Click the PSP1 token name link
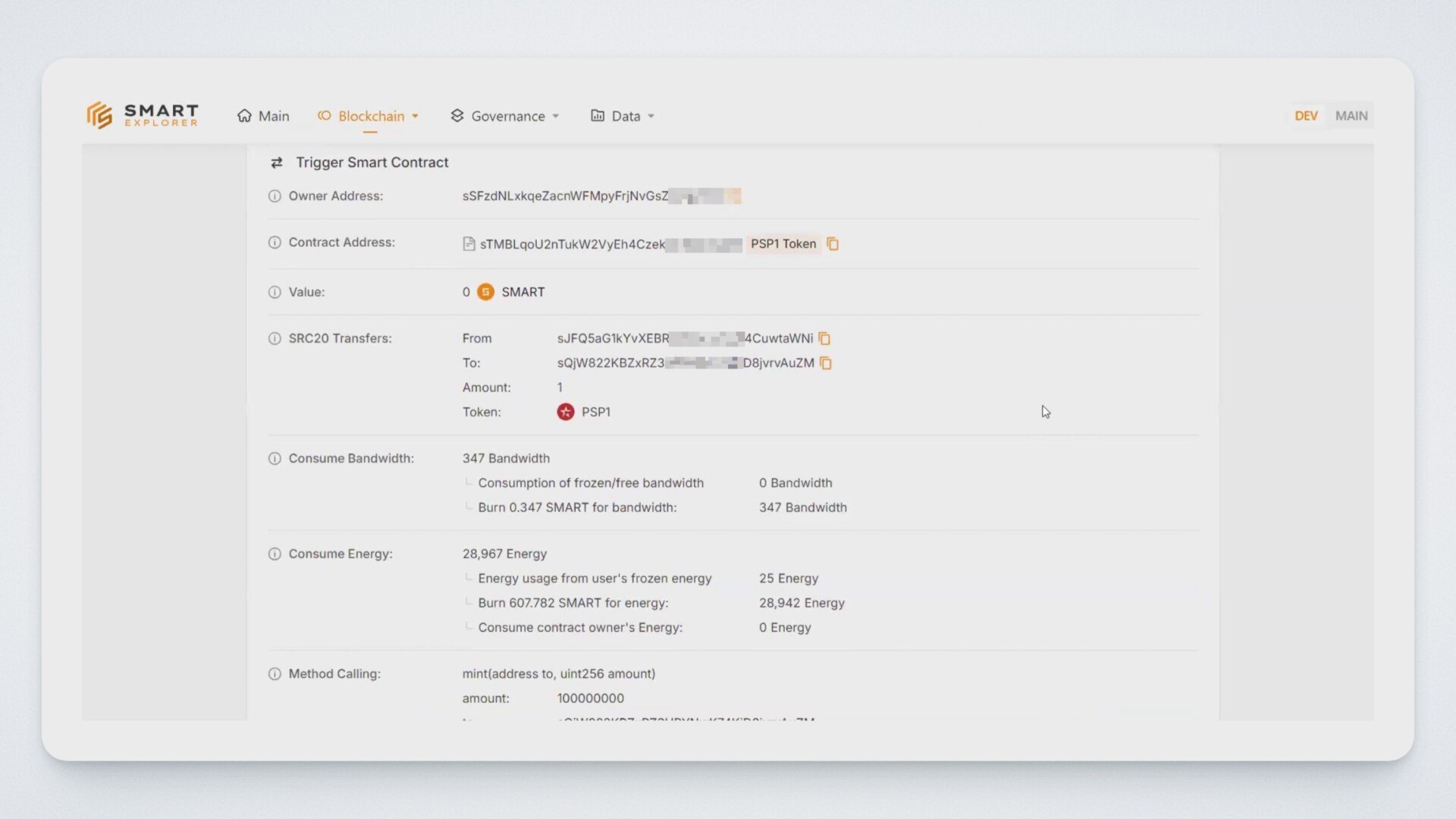The image size is (1456, 819). 596,413
